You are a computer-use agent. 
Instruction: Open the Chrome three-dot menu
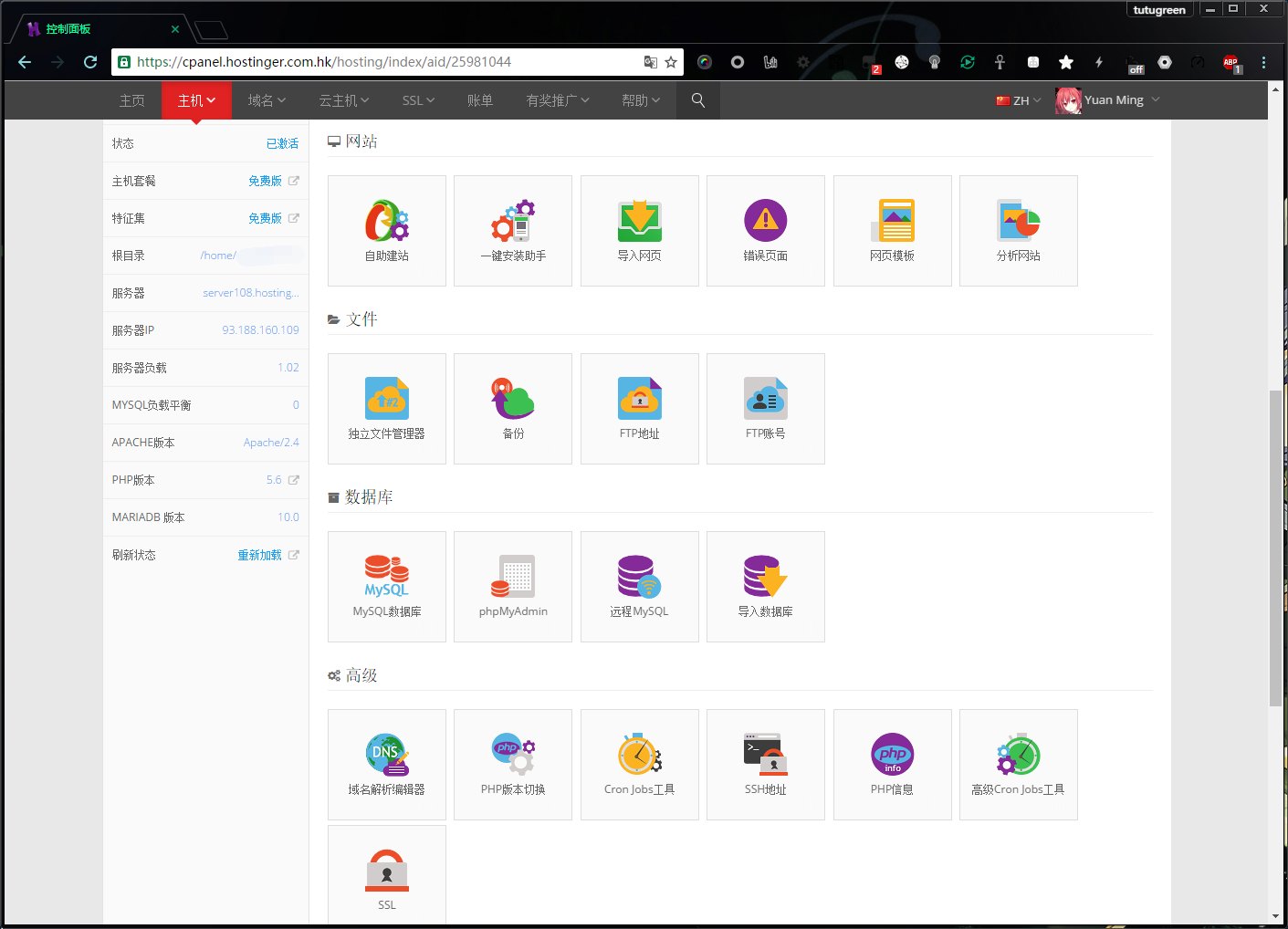click(1263, 62)
